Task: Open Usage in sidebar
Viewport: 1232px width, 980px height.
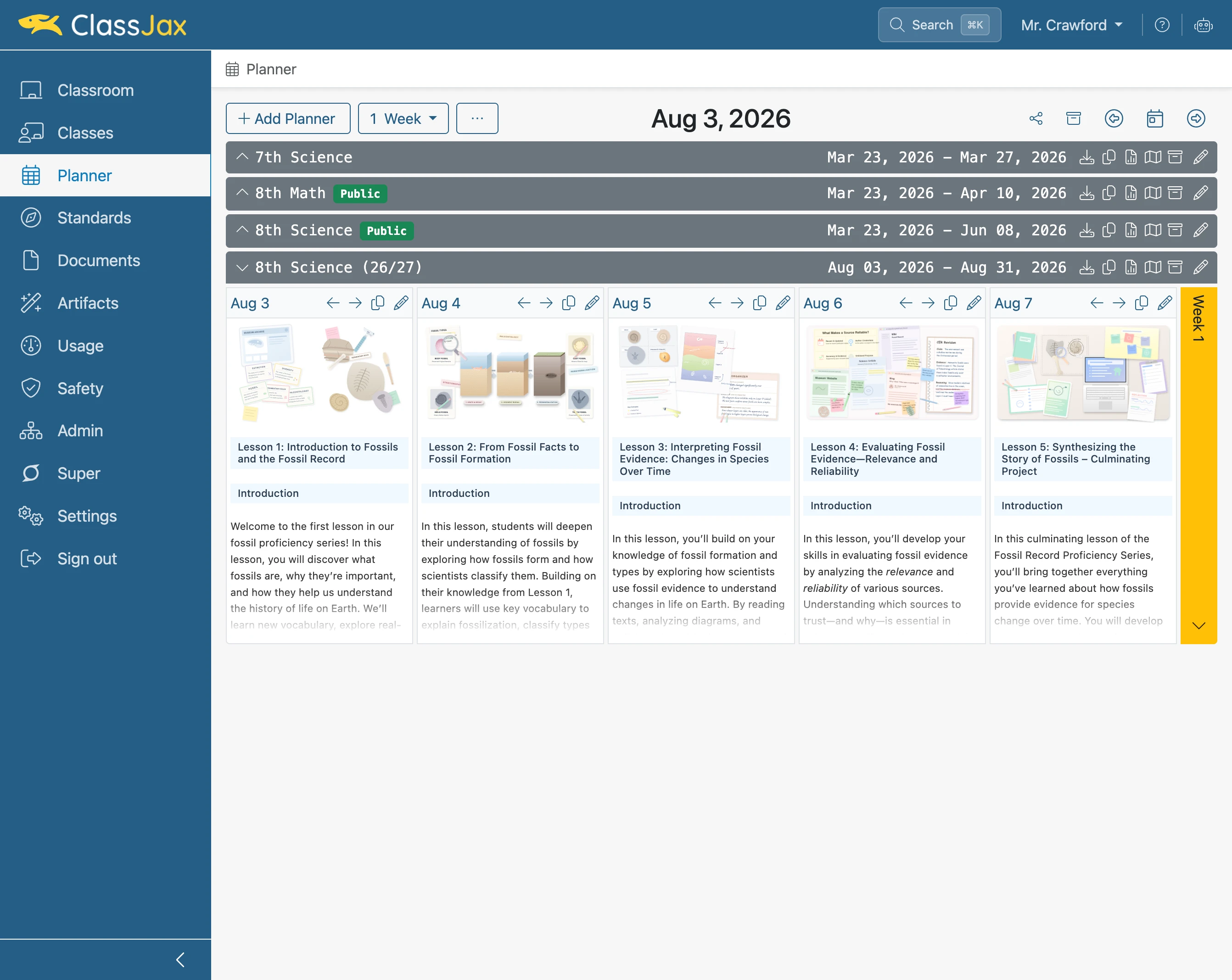Action: [105, 345]
